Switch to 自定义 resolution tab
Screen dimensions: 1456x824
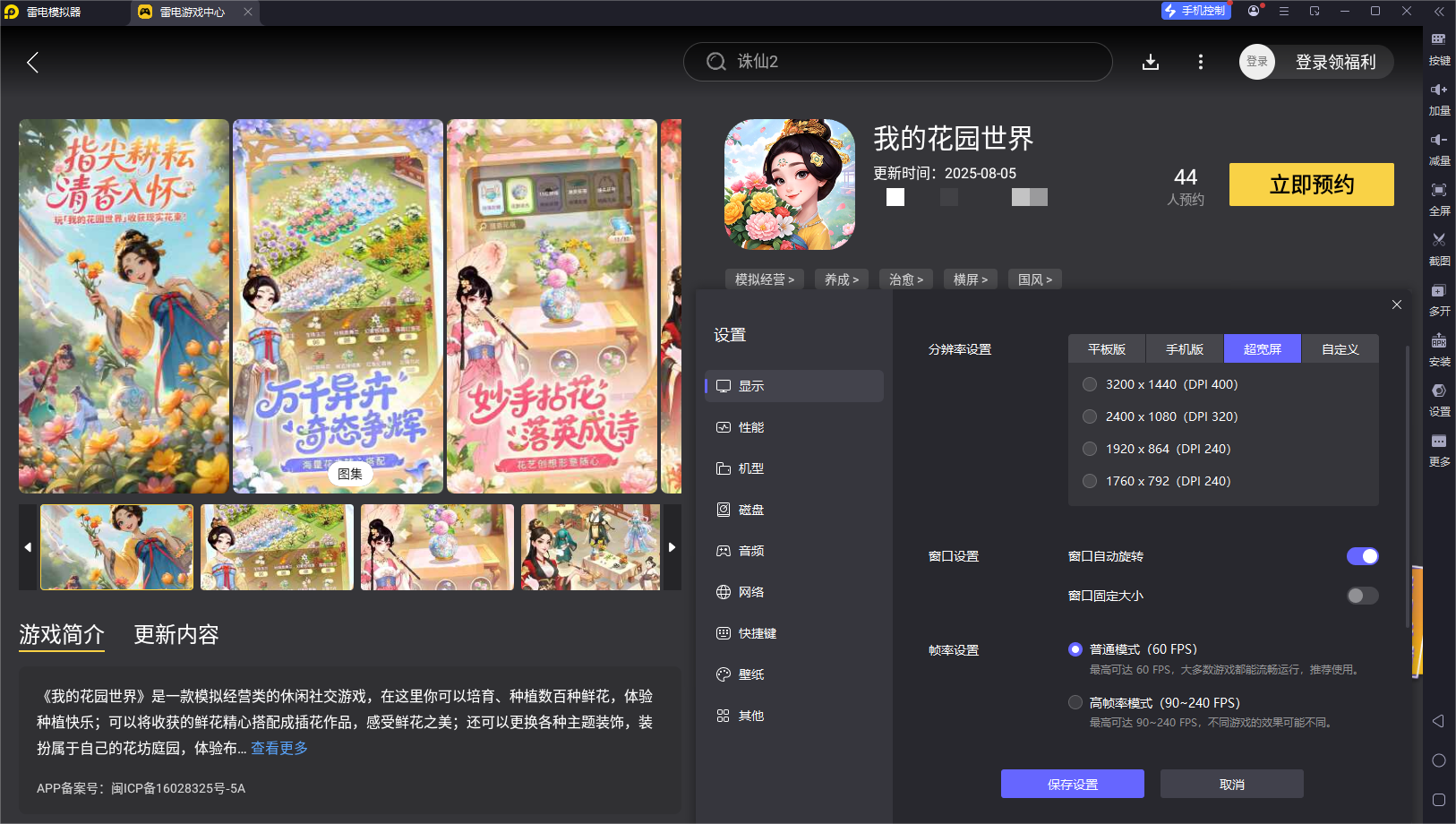click(x=1340, y=348)
